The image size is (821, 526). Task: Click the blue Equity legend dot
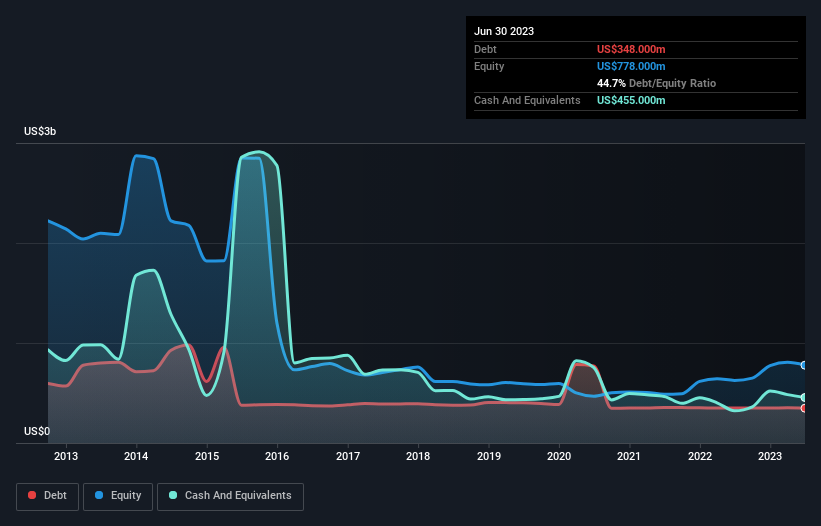pos(99,495)
